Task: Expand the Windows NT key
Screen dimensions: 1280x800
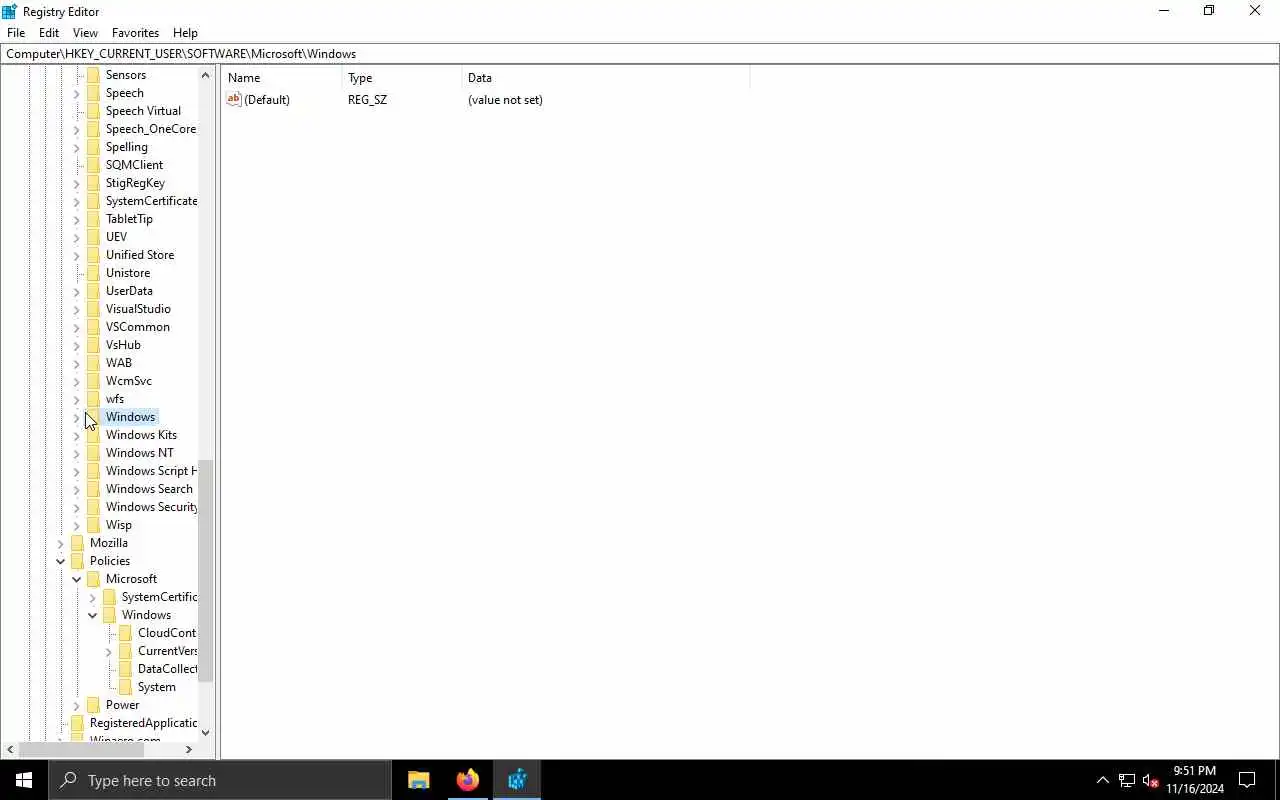Action: pos(77,453)
